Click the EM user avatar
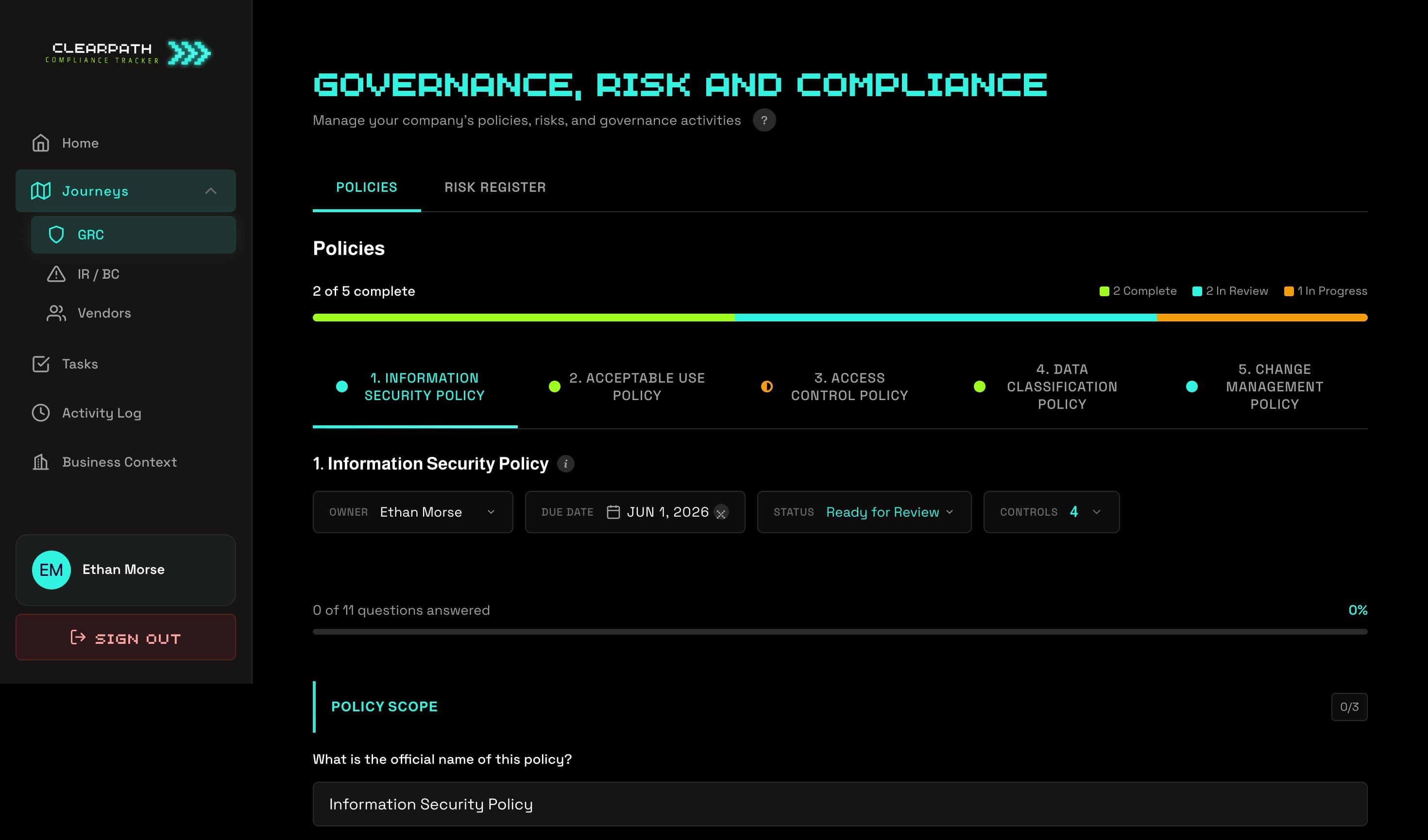Viewport: 1428px width, 840px height. click(x=51, y=570)
